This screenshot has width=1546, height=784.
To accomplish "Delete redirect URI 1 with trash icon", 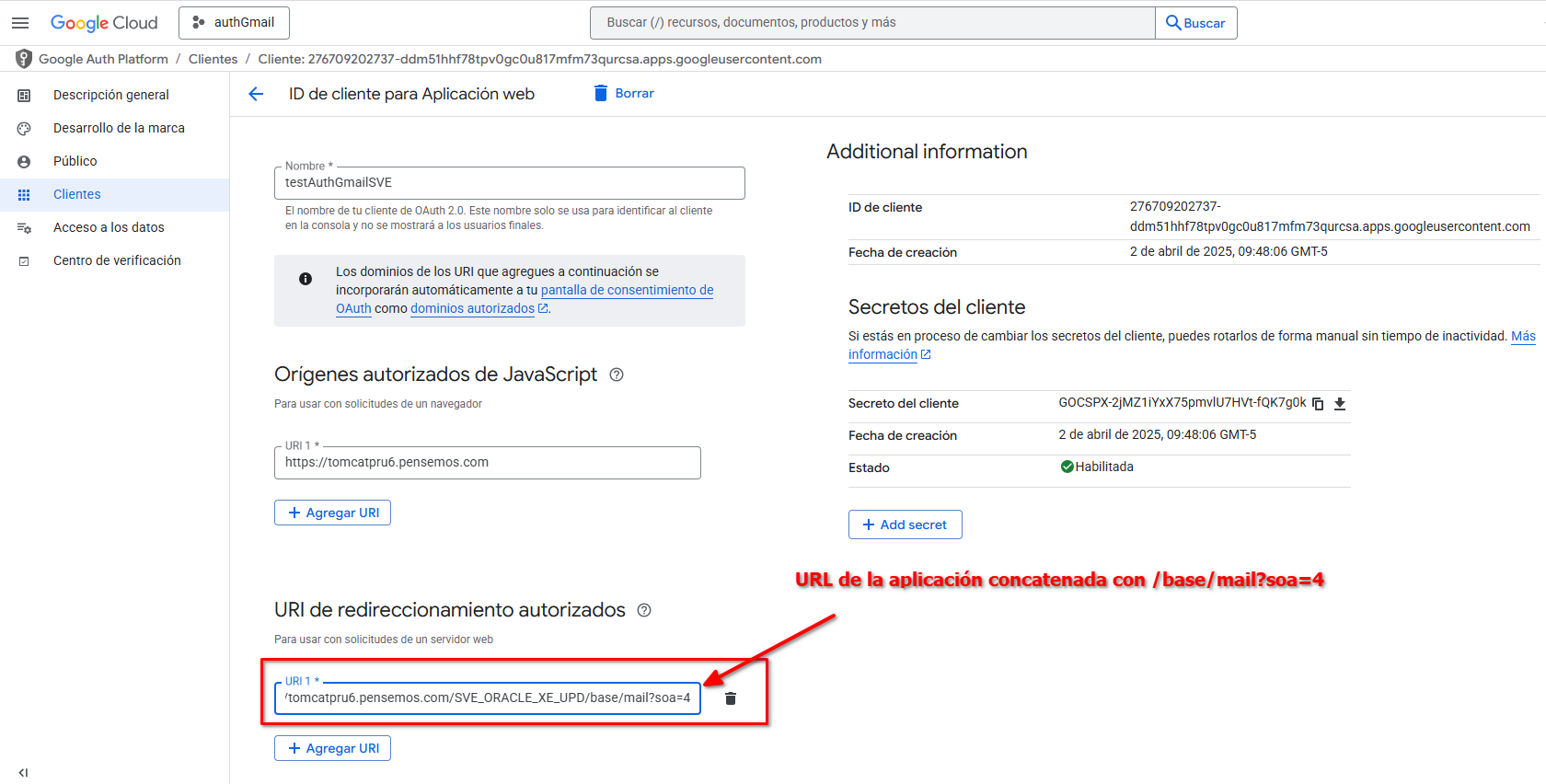I will point(731,698).
